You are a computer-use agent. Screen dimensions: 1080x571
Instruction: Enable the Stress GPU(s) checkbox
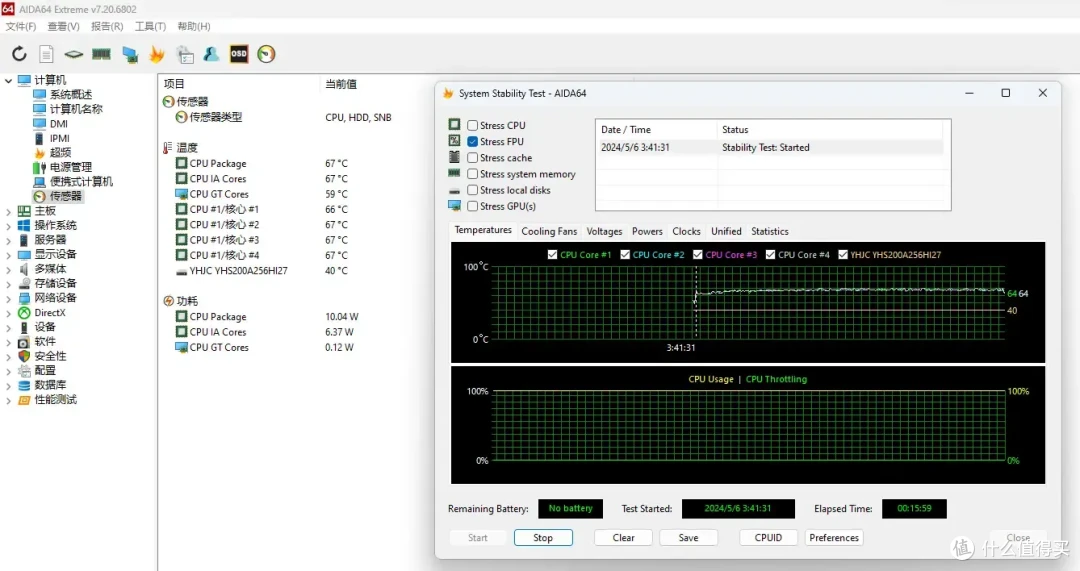[472, 206]
